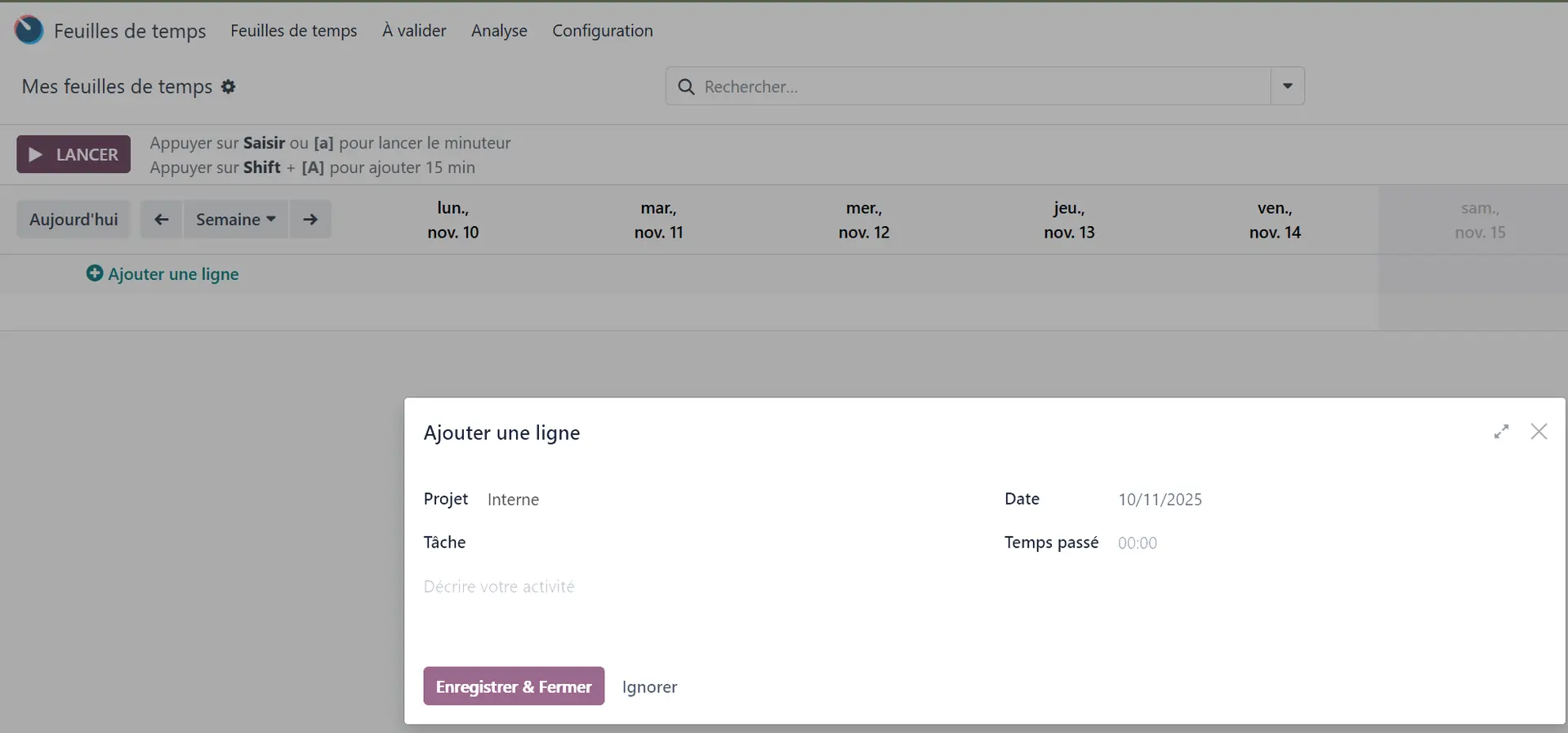Start the timer with LANCER button
Image resolution: width=1568 pixels, height=733 pixels.
click(73, 154)
